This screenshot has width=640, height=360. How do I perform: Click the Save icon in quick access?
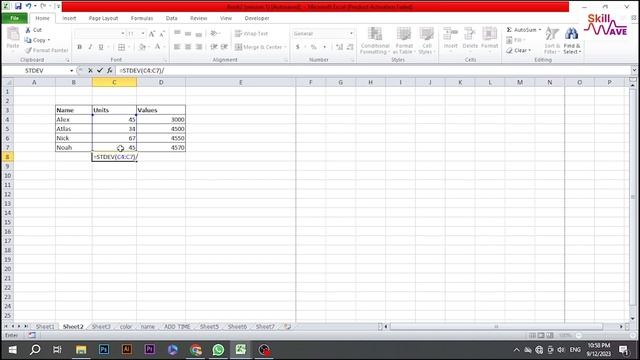(x=18, y=6)
